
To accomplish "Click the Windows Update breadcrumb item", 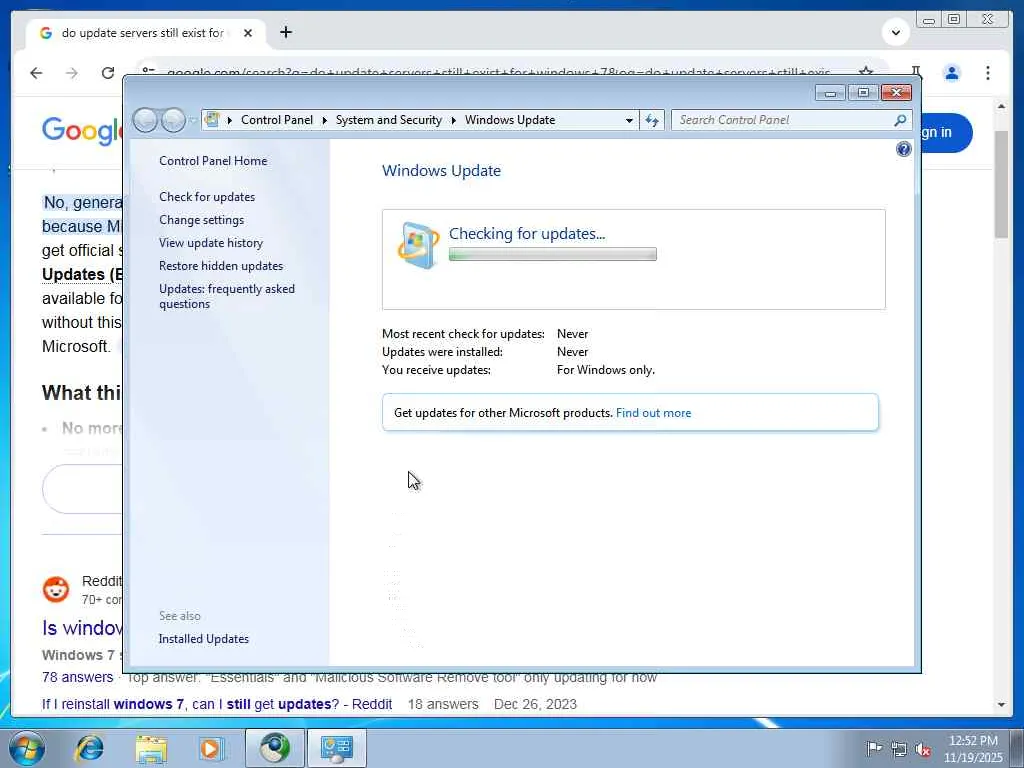I will coord(510,120).
